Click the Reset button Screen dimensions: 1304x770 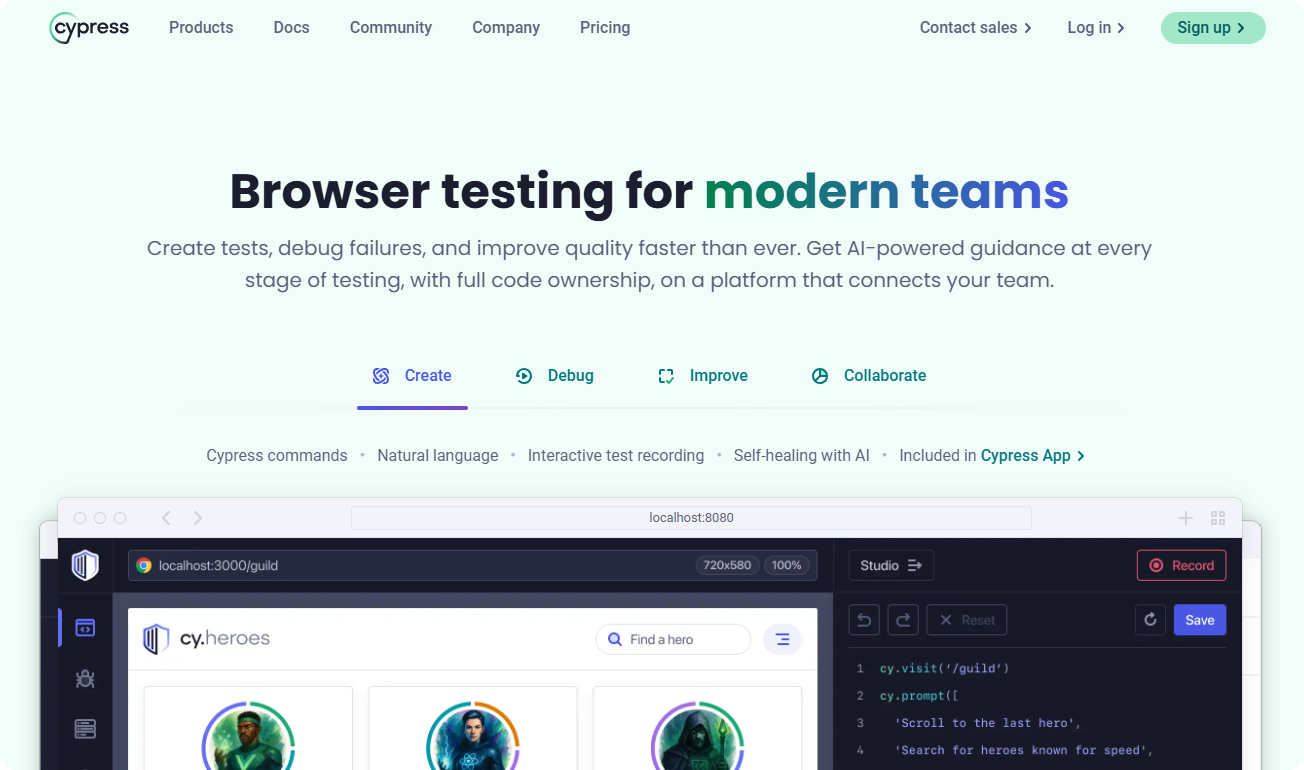pos(967,620)
